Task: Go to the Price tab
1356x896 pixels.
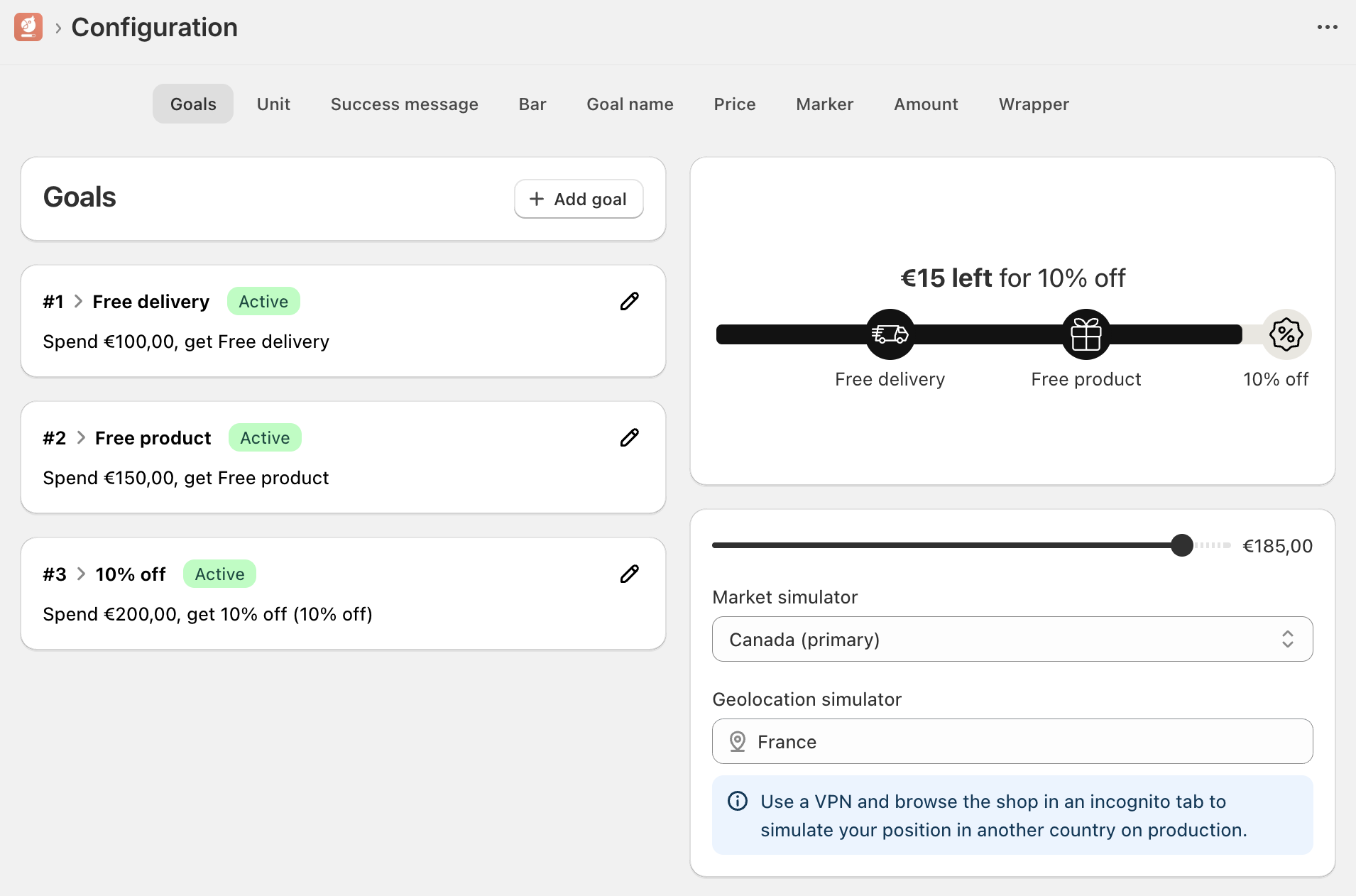Action: 735,104
